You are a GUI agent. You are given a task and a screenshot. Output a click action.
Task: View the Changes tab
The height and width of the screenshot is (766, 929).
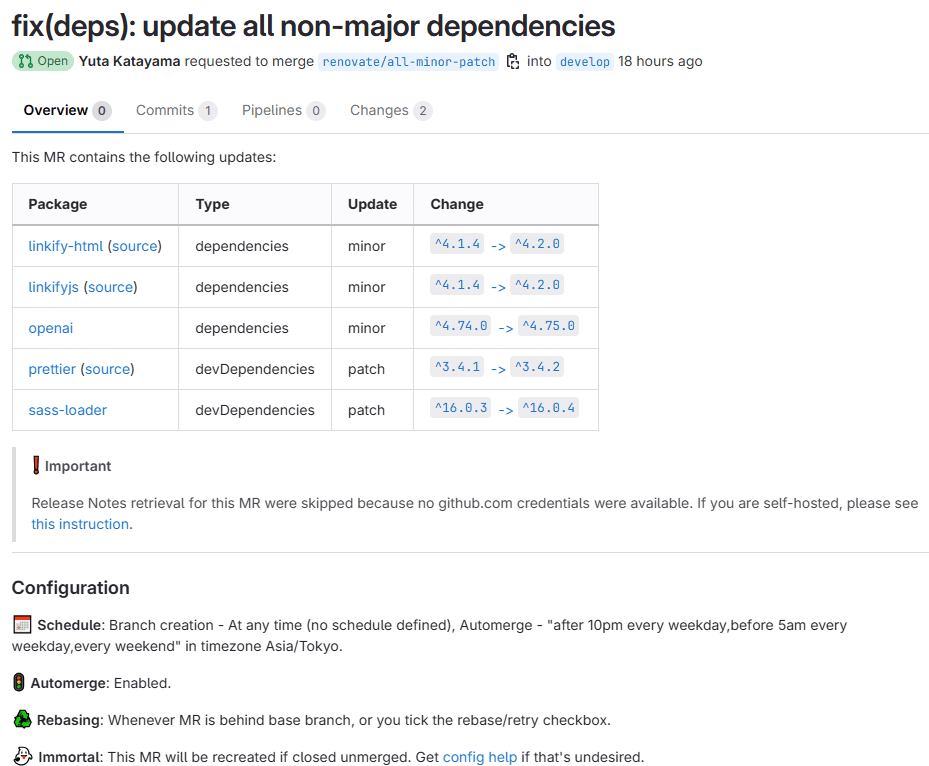coord(380,110)
